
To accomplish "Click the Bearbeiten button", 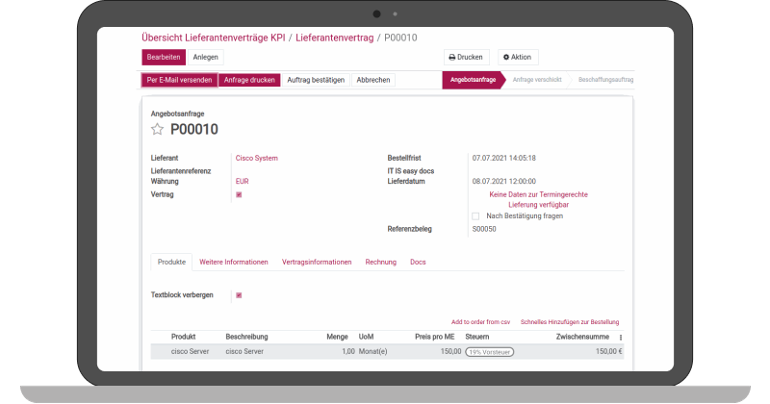I will pyautogui.click(x=163, y=58).
